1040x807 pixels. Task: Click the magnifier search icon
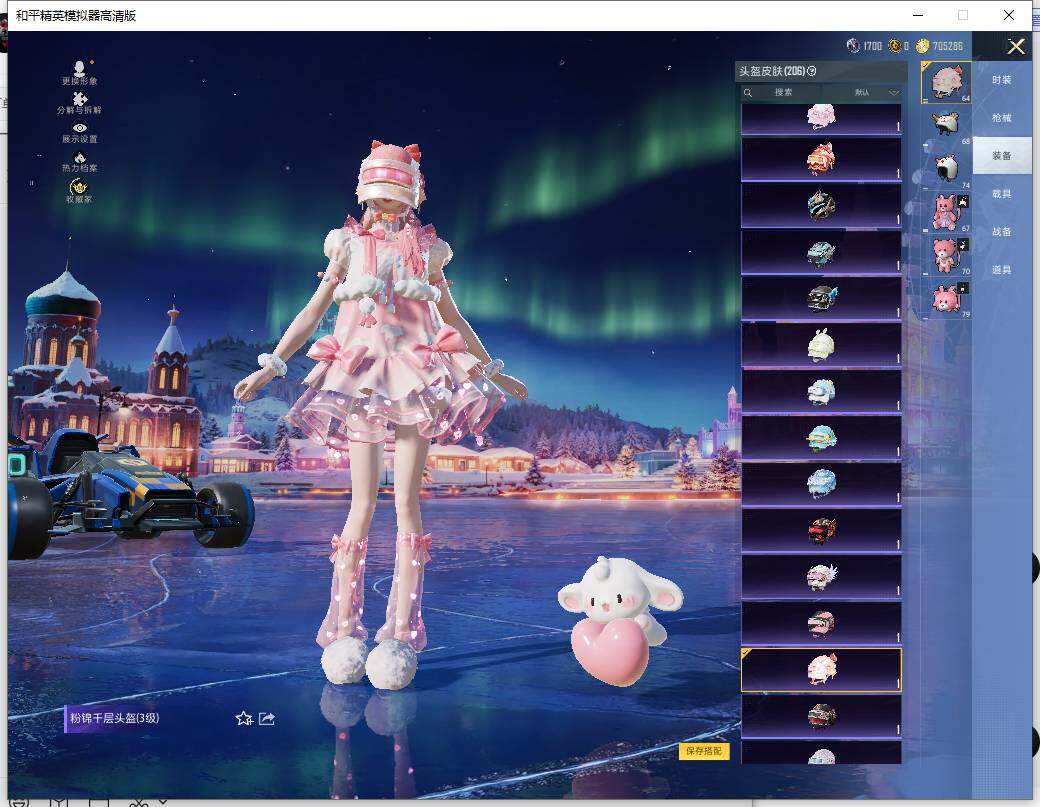pyautogui.click(x=748, y=93)
